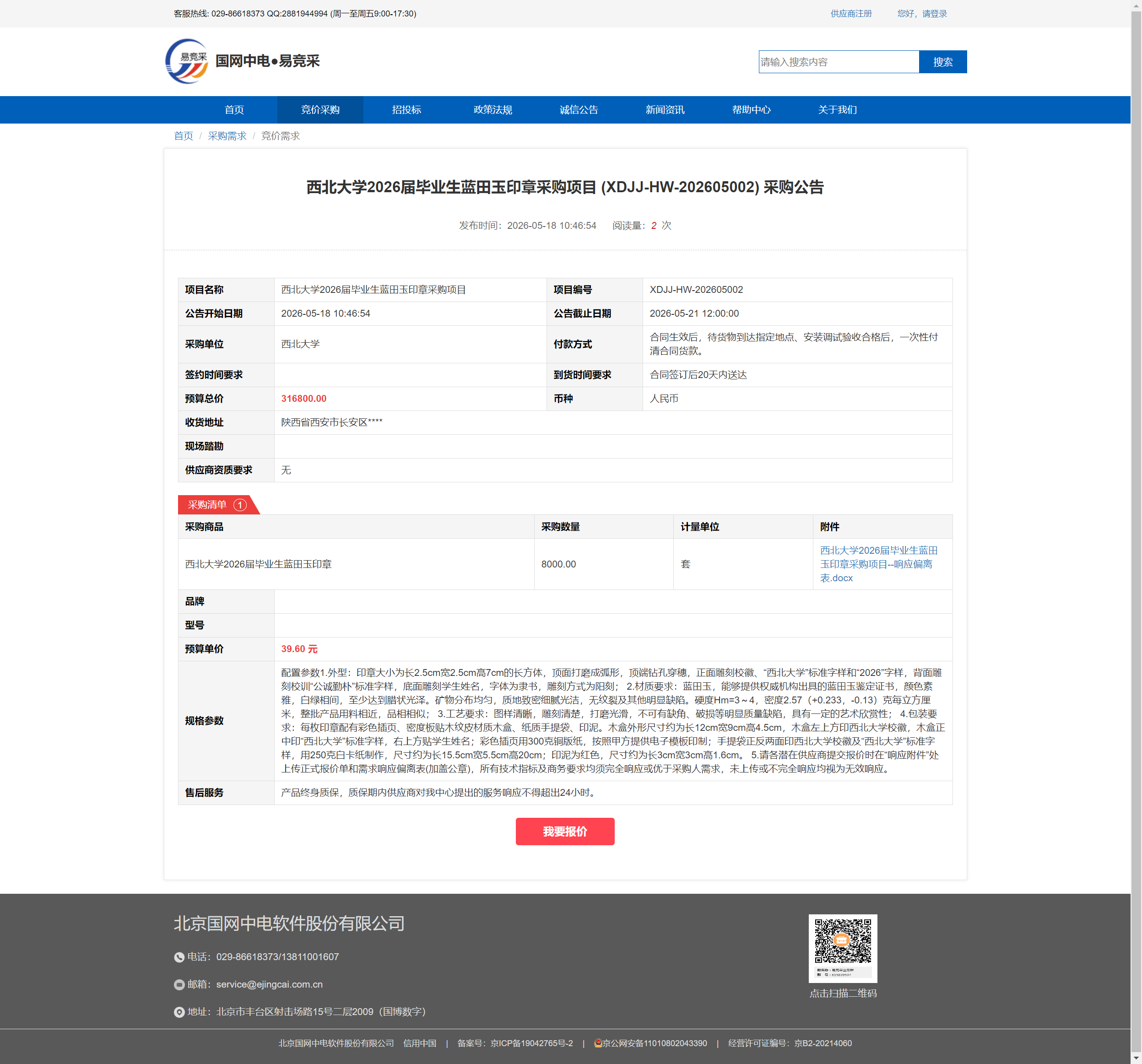Click the 搜索 search button

pos(943,62)
